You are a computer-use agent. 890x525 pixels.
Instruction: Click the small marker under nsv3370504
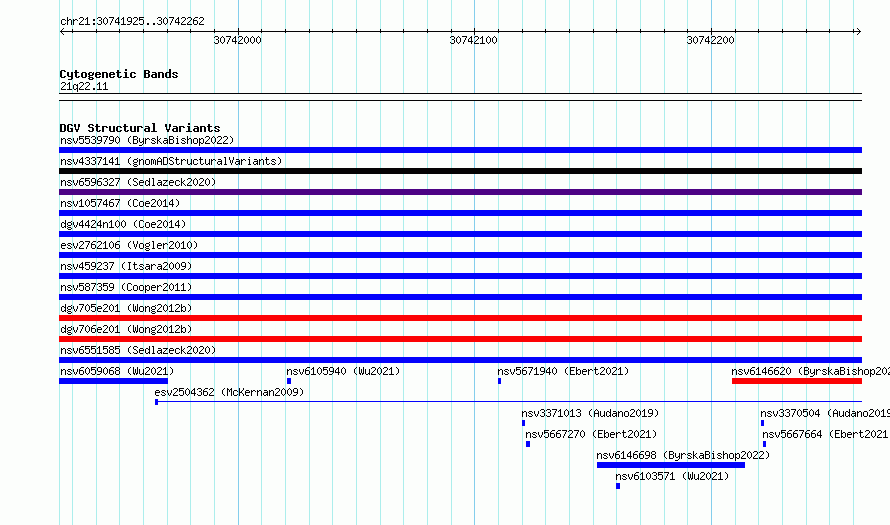coord(762,423)
